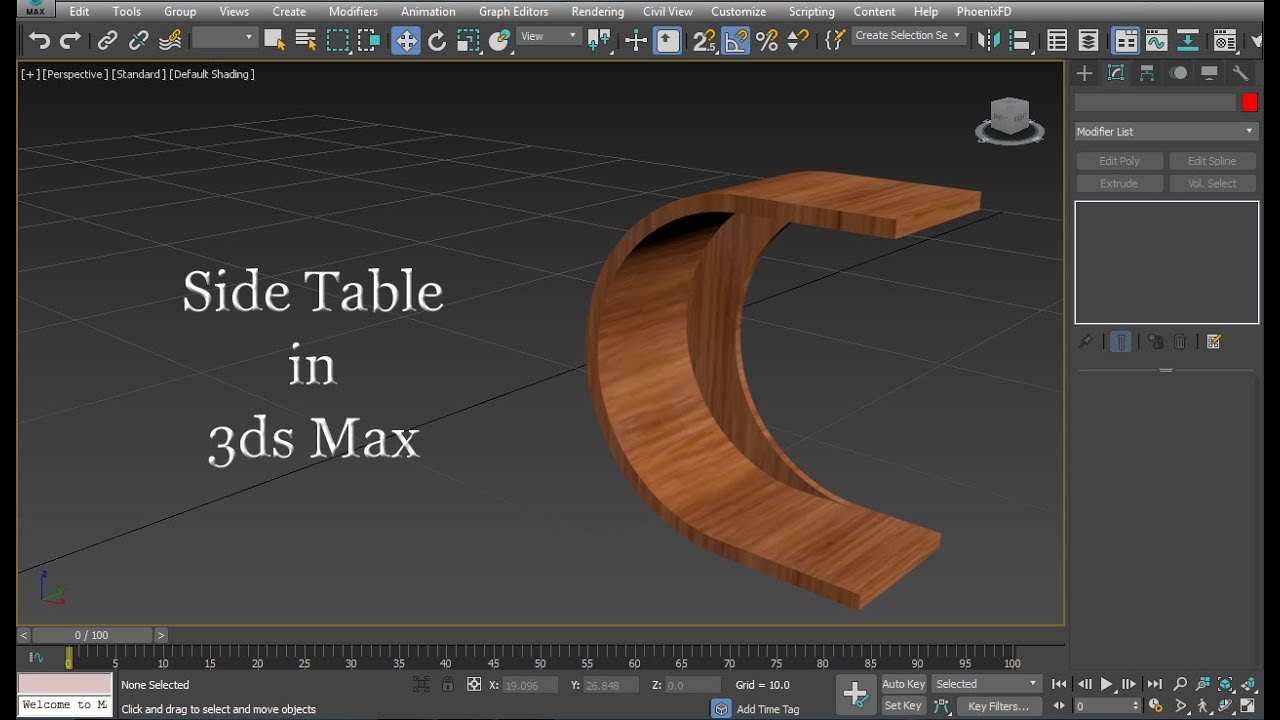The width and height of the screenshot is (1280, 720).
Task: Enable Percent Snap toggle
Action: point(766,40)
